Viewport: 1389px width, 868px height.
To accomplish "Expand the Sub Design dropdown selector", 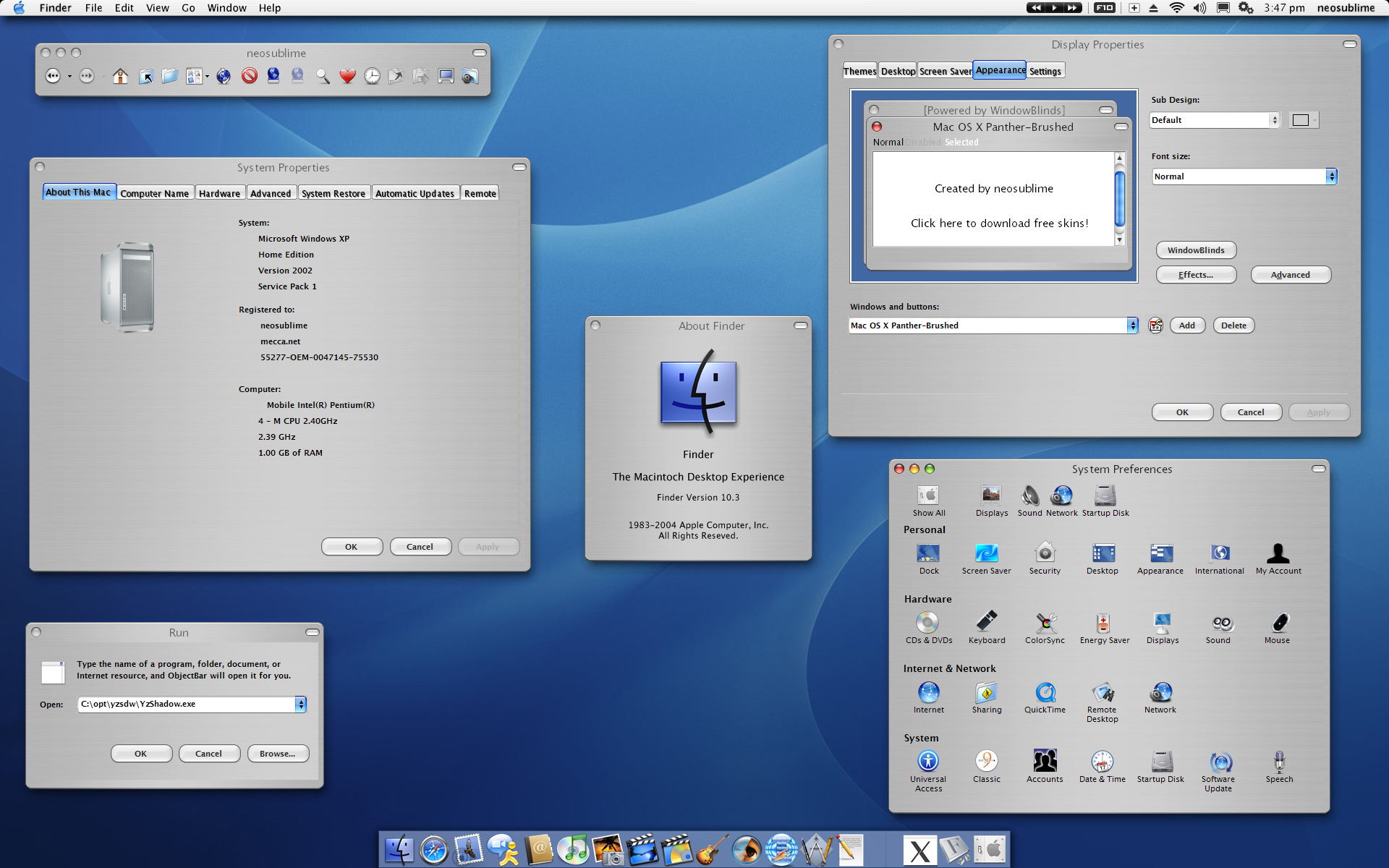I will [1273, 119].
